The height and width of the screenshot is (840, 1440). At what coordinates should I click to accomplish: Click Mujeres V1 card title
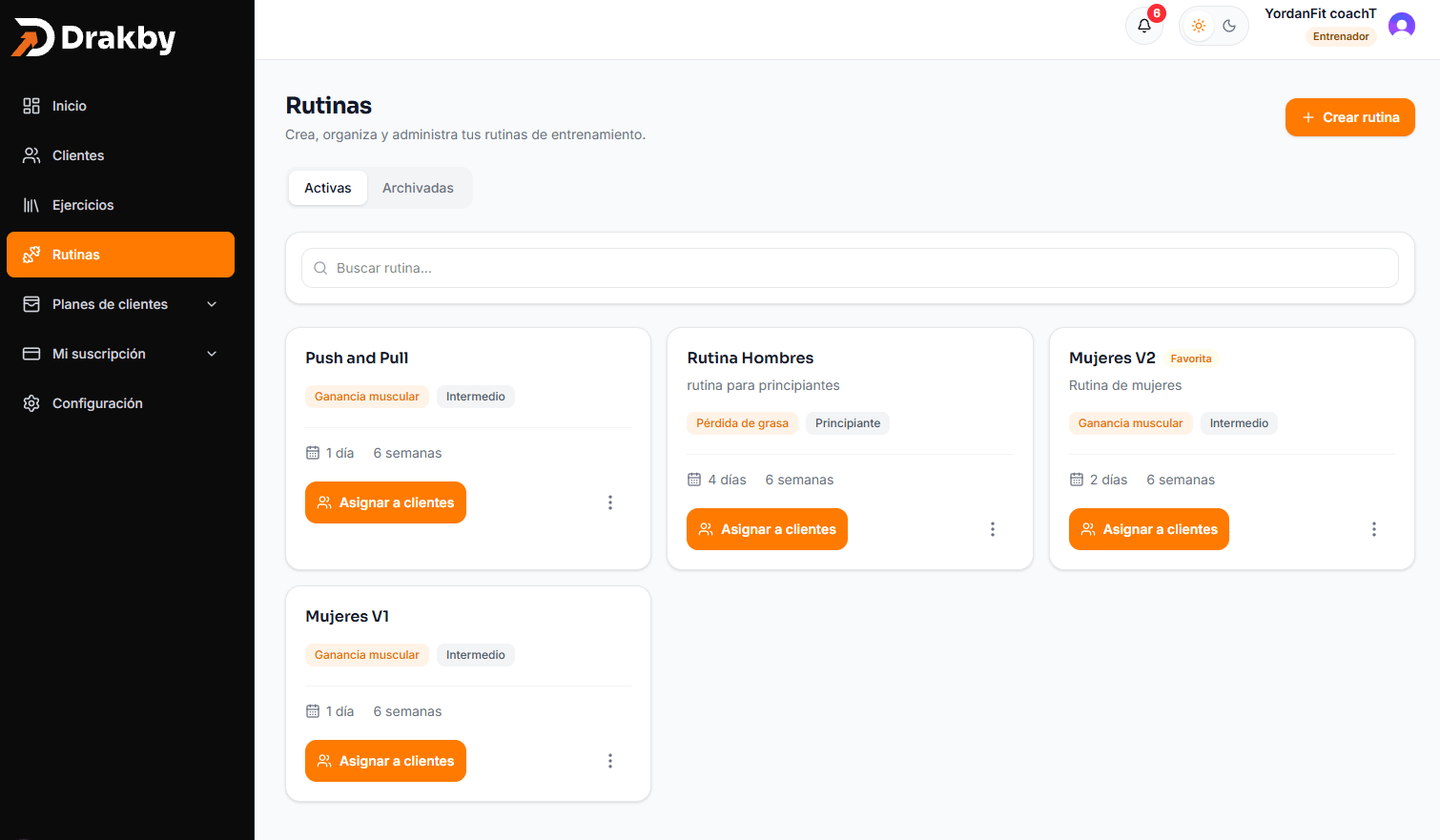click(x=347, y=616)
